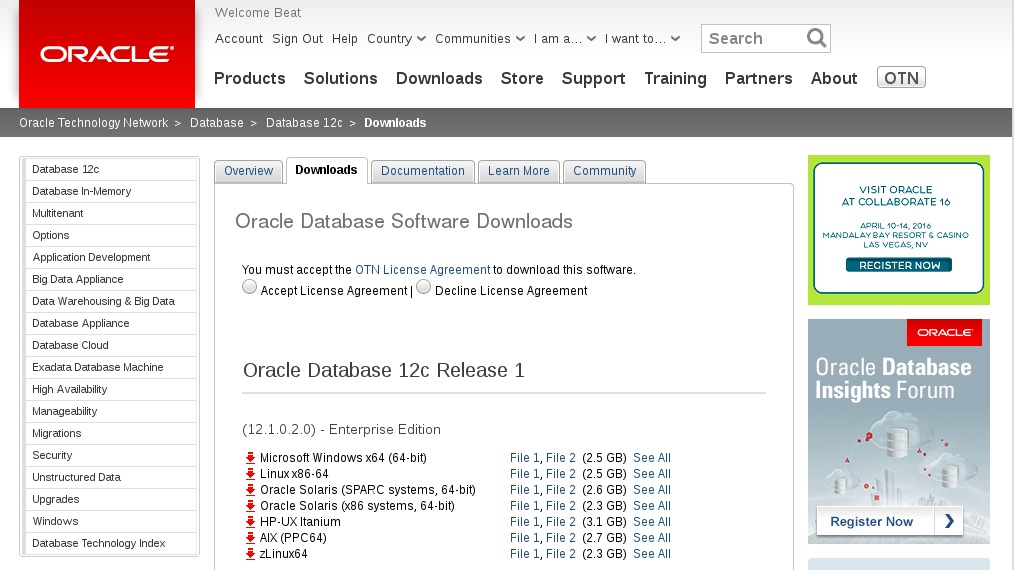Open the Solutions menu
The height and width of the screenshot is (570, 1014).
point(341,78)
